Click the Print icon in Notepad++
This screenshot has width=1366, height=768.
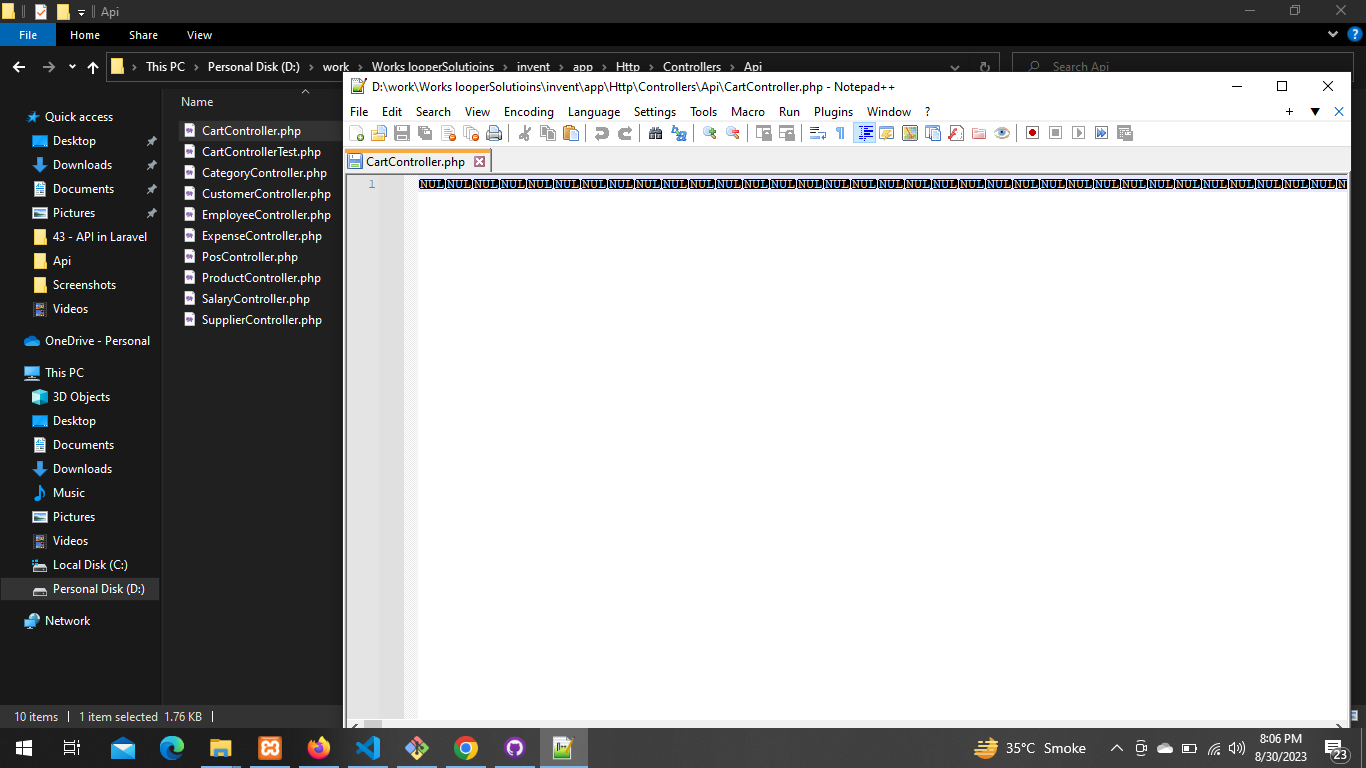493,132
